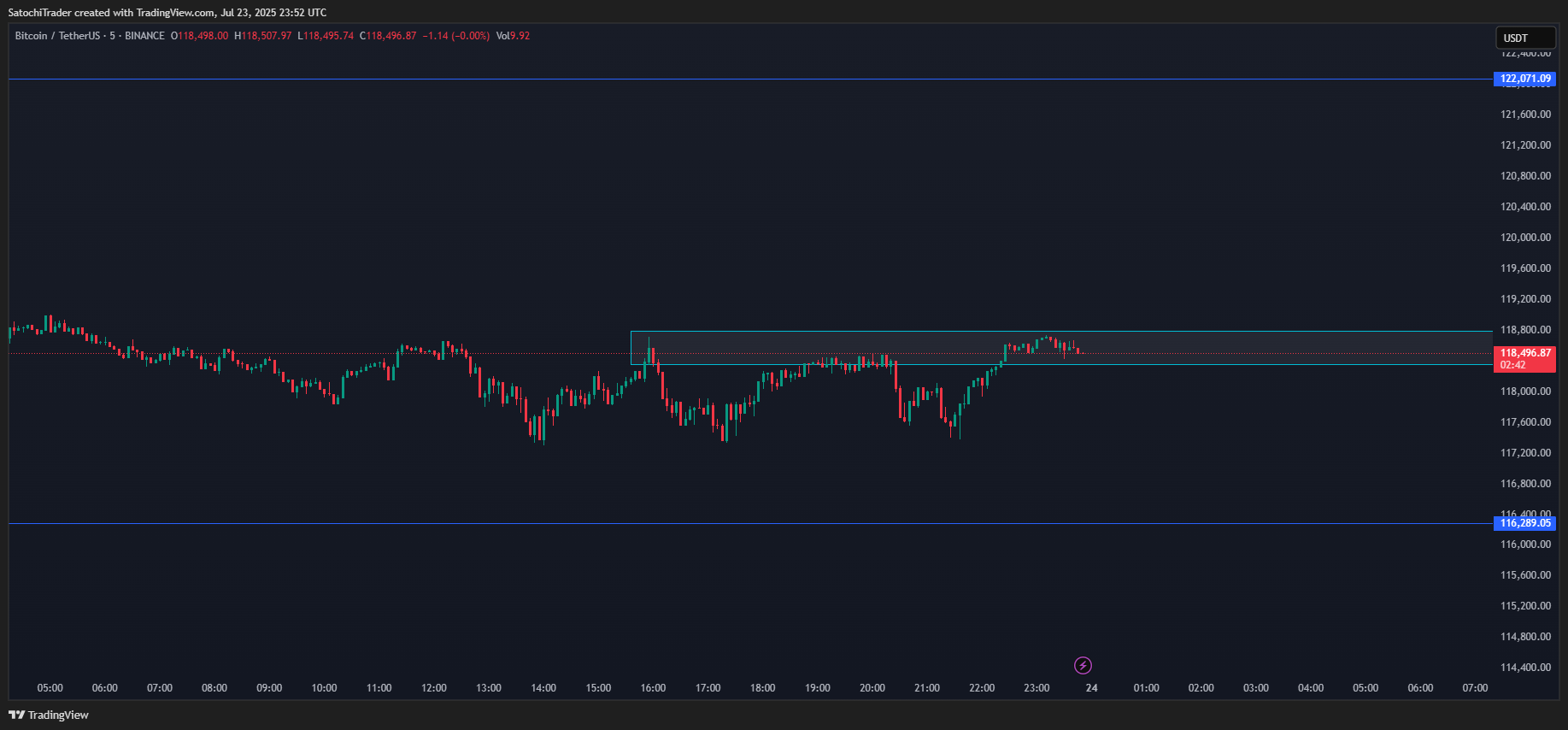Click the 116,000.00 price axis label
Screen dimensions: 1568x730
pos(1525,545)
